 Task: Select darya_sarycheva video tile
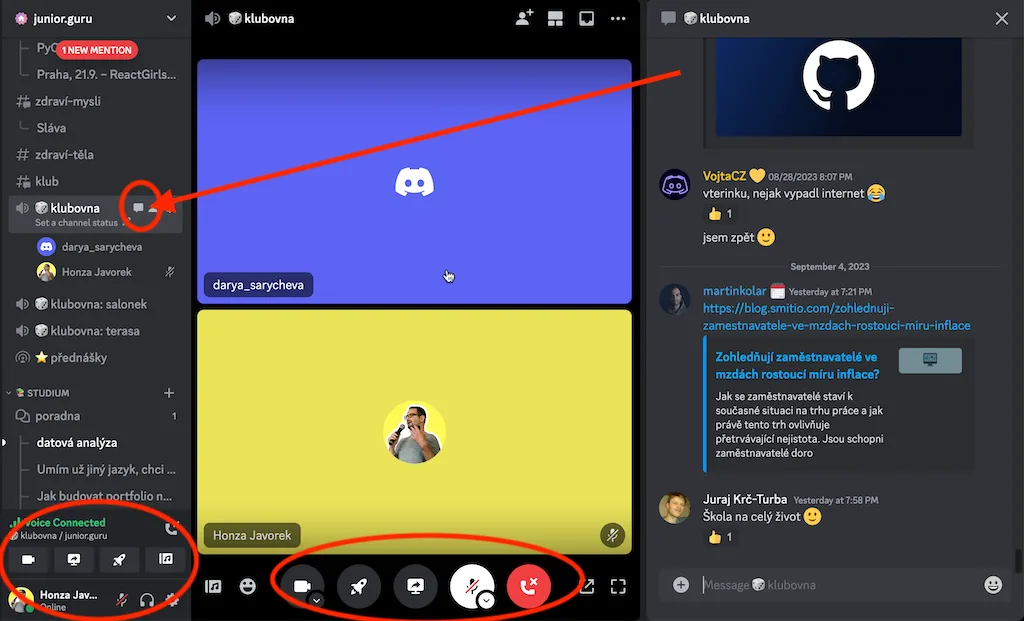(x=415, y=182)
